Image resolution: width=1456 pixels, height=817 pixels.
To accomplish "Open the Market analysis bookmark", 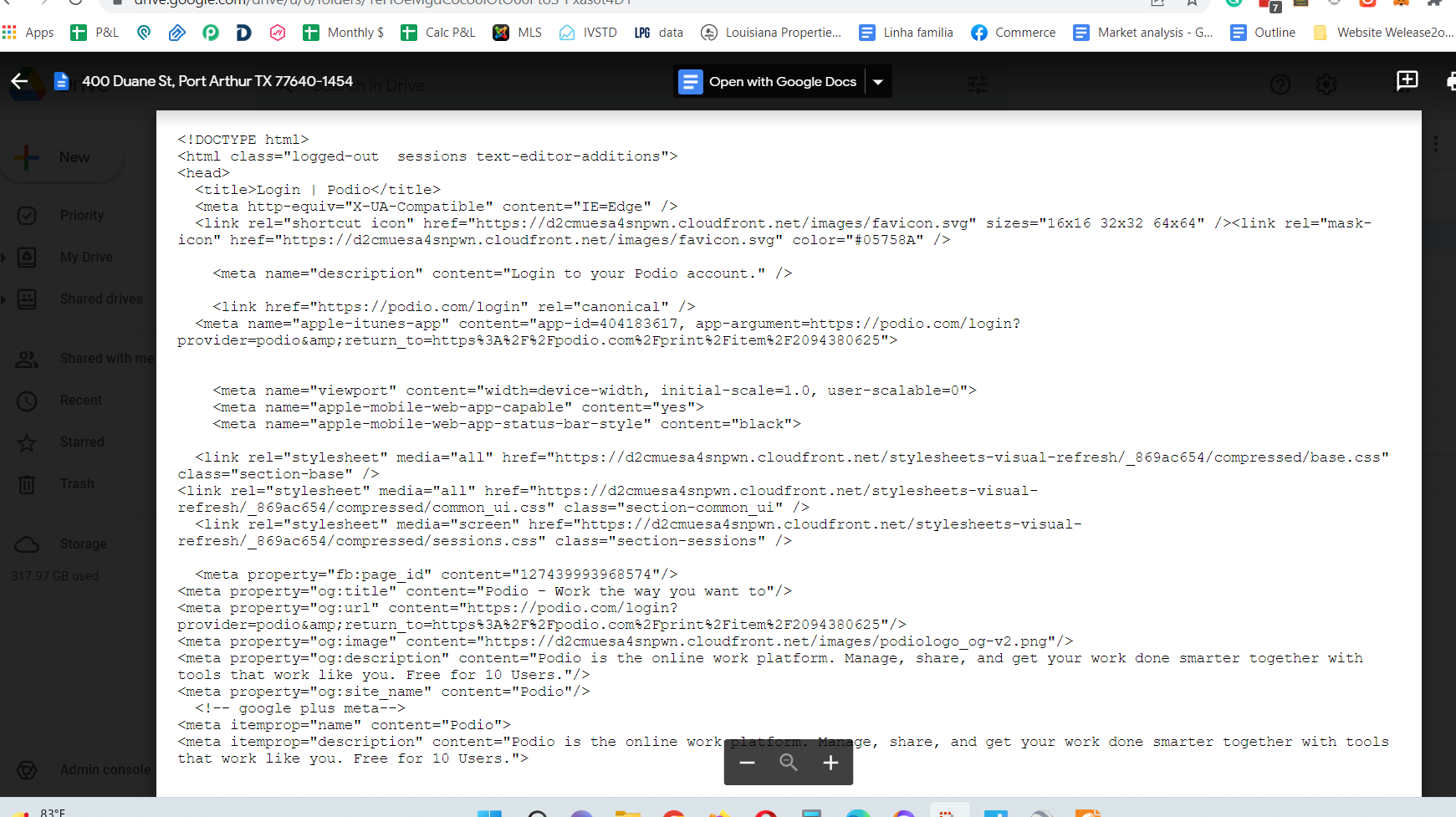I will pos(1143,33).
